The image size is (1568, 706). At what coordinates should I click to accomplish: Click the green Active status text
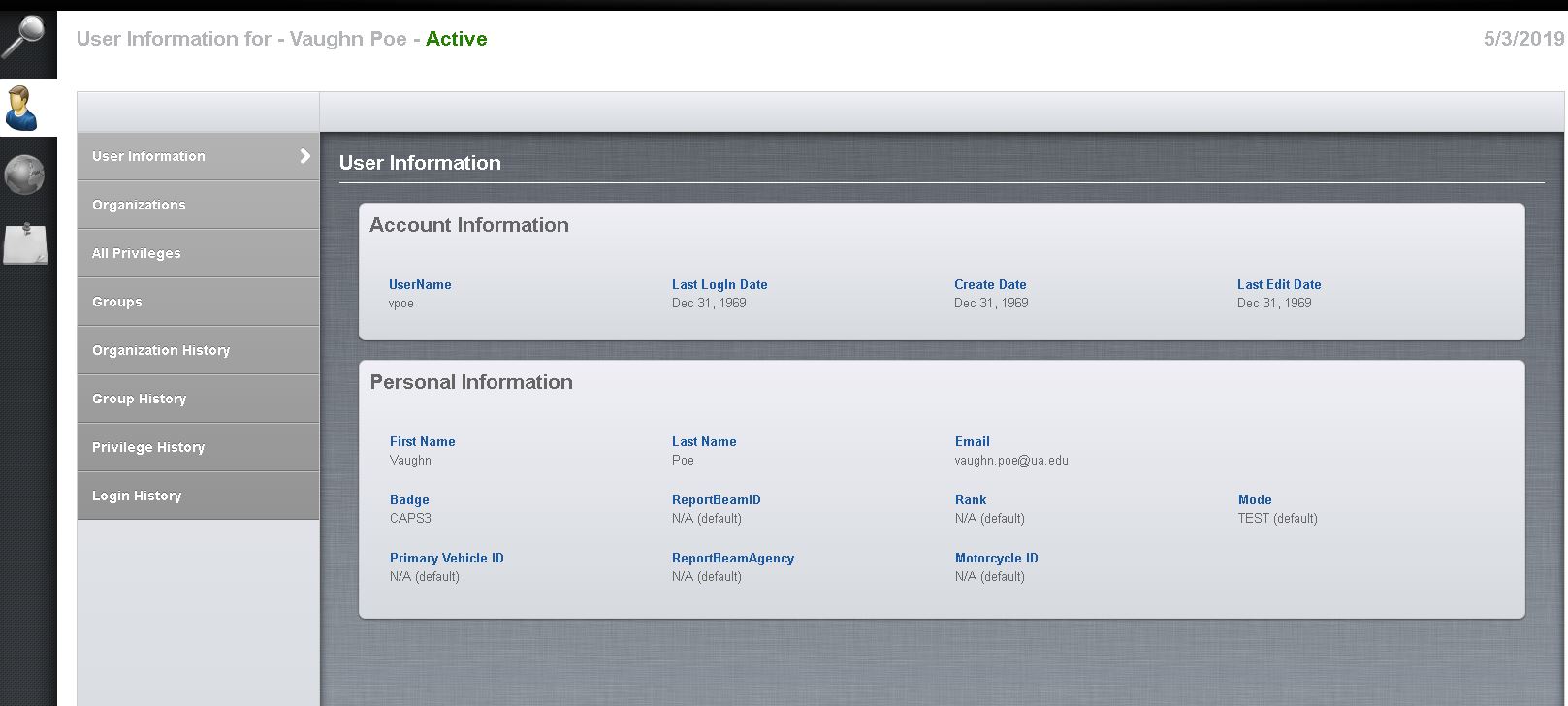[456, 39]
